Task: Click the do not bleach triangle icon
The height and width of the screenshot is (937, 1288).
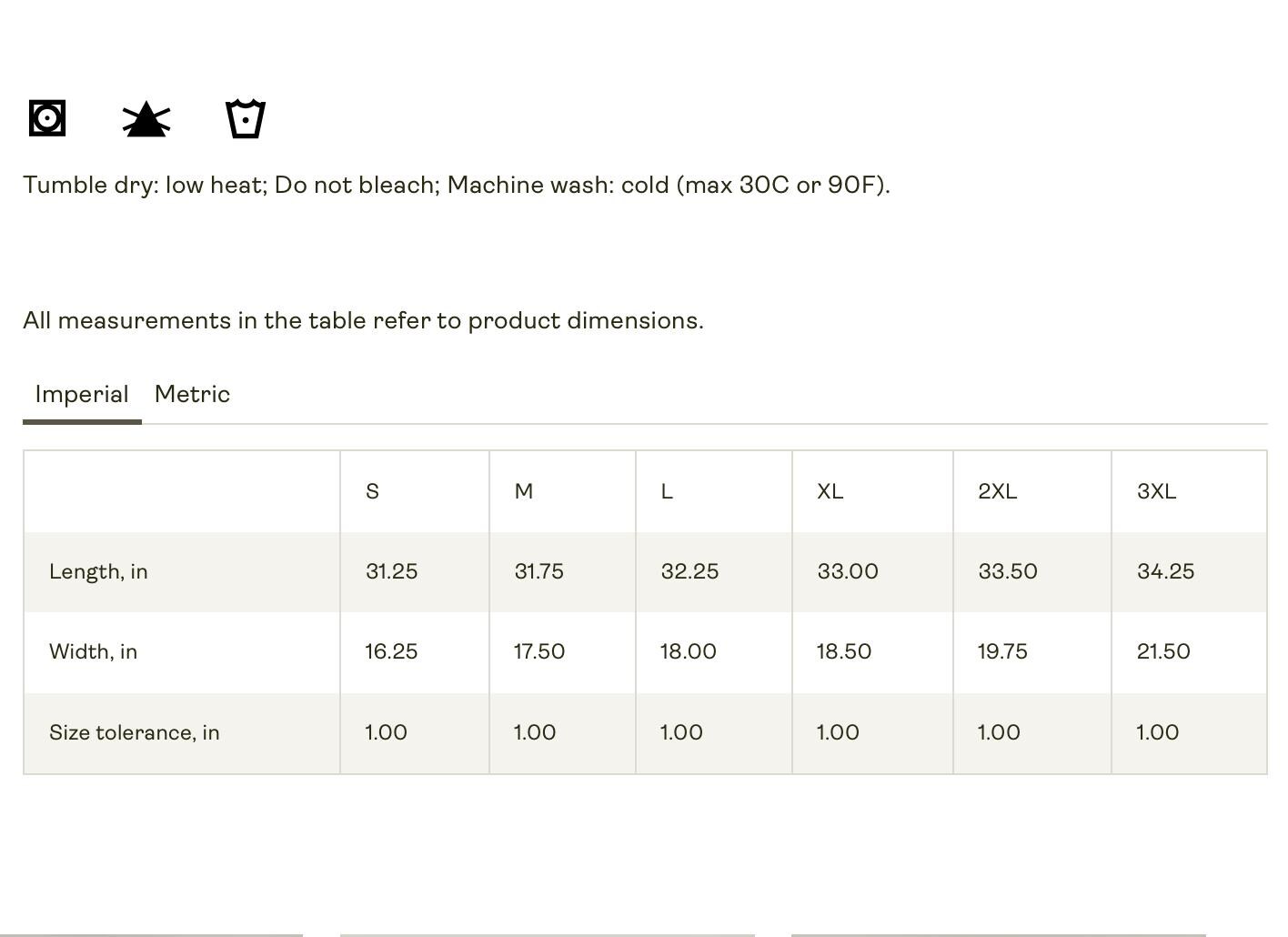Action: (x=146, y=119)
